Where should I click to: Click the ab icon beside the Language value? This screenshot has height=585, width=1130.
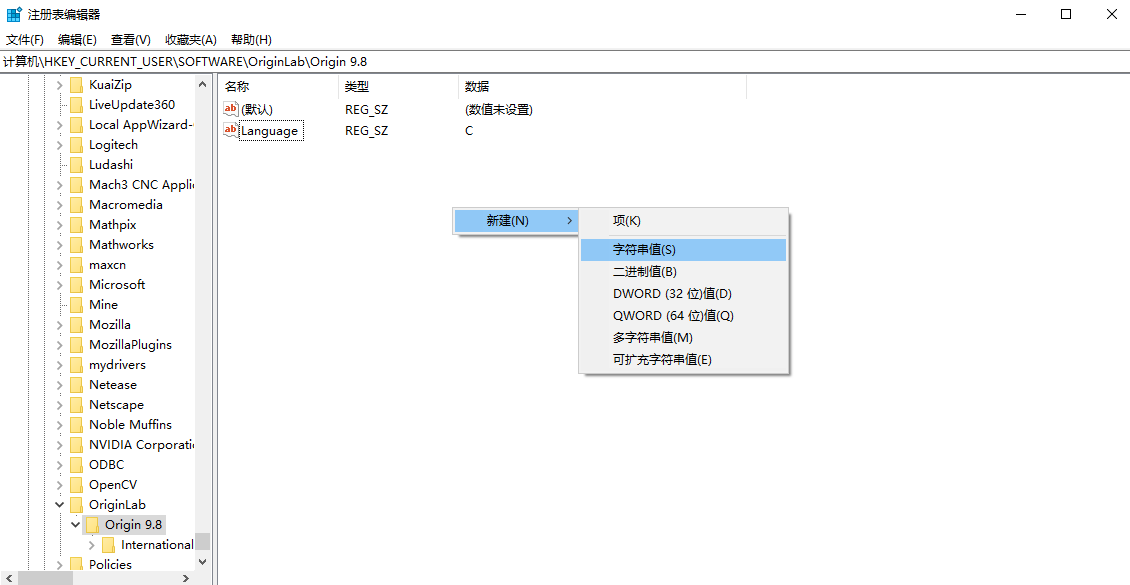tap(231, 130)
